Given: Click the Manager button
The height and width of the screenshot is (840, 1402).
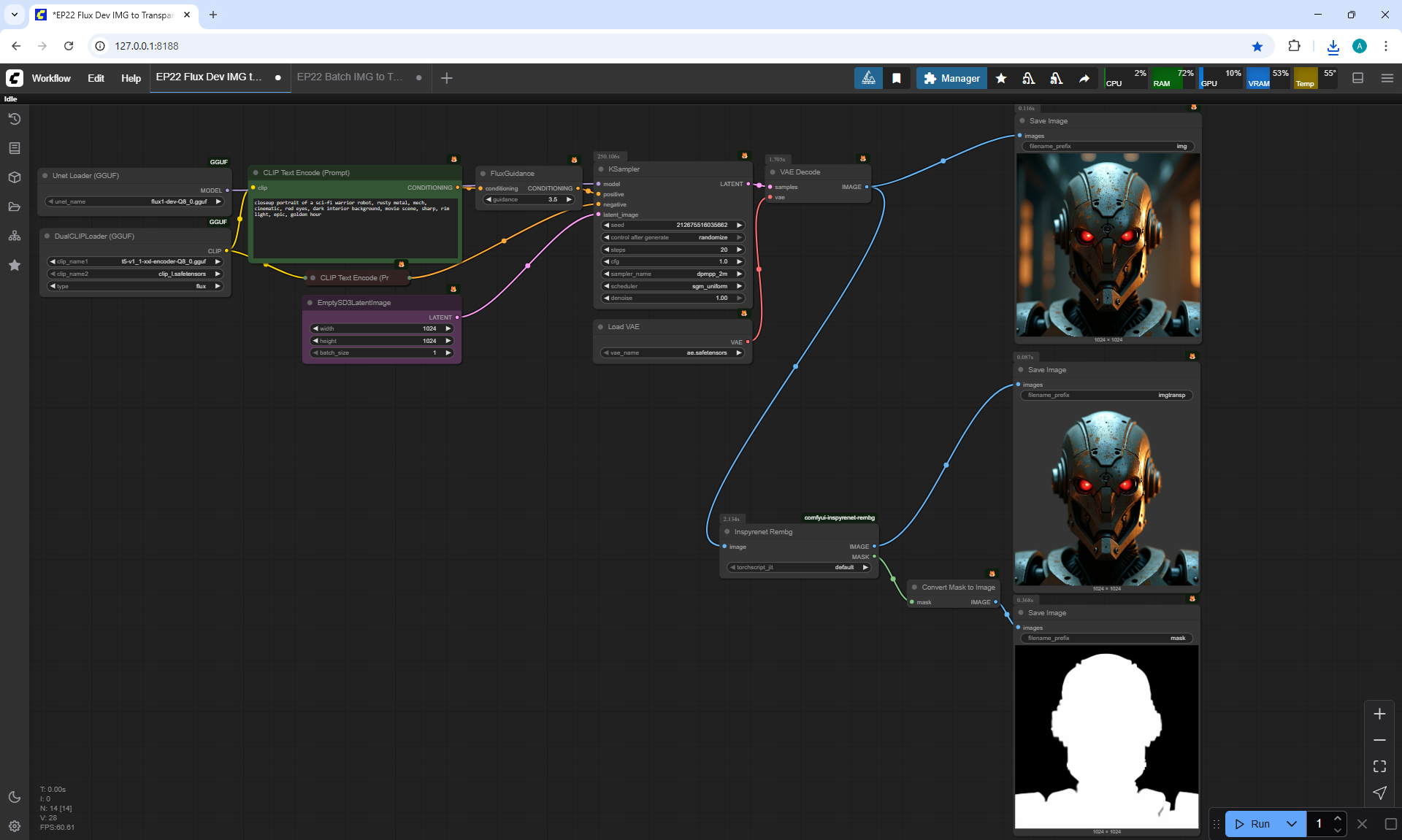Looking at the screenshot, I should pos(951,78).
